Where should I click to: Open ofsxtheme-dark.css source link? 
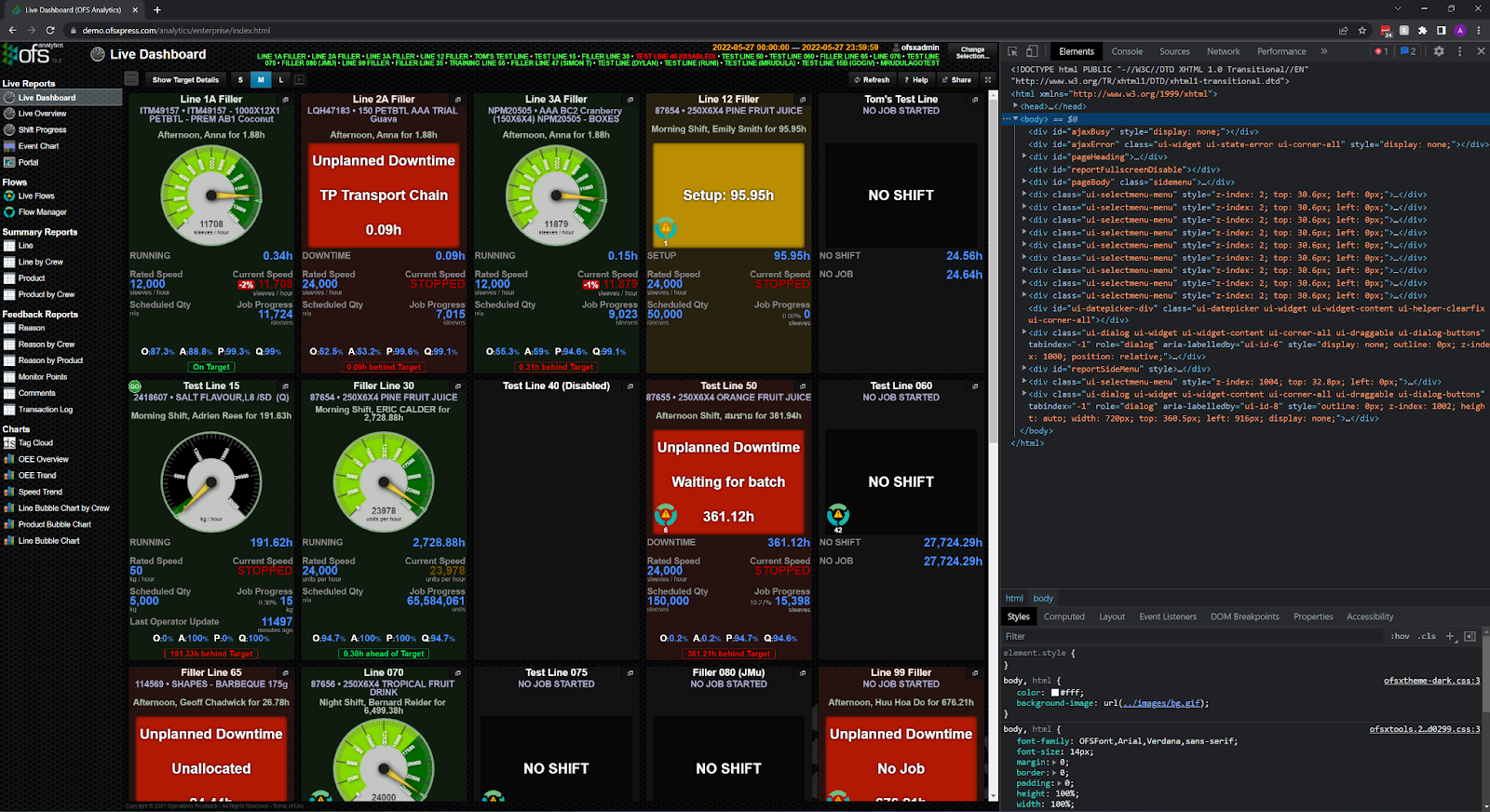tap(1431, 681)
